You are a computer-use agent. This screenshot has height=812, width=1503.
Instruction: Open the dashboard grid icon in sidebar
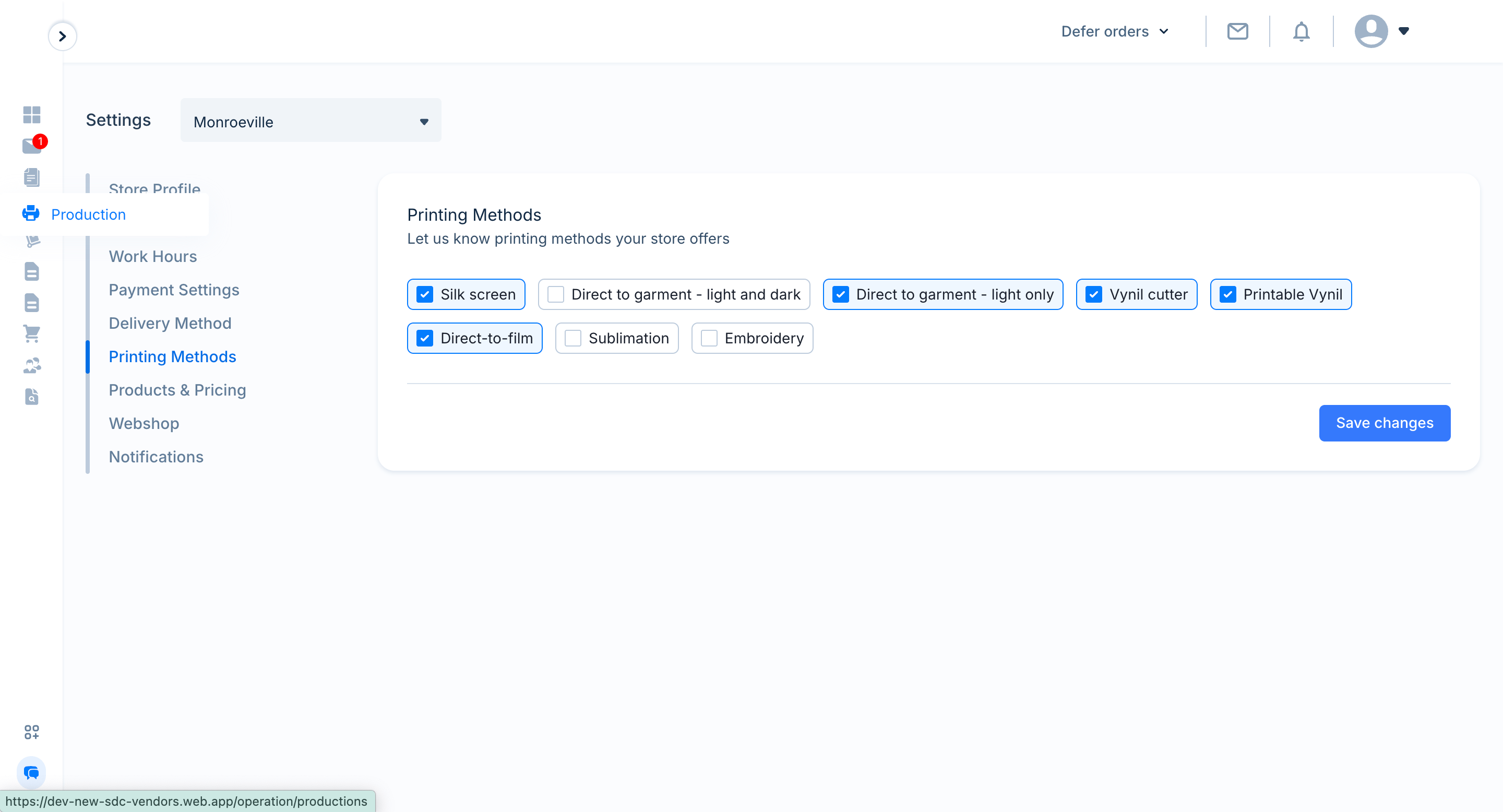[31, 115]
